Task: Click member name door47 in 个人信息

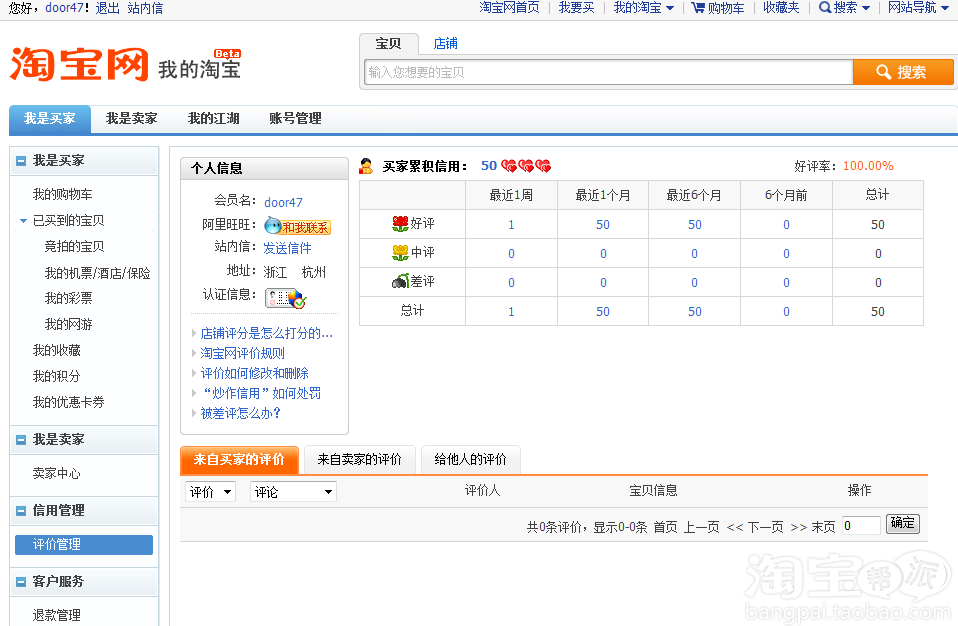Action: 283,202
